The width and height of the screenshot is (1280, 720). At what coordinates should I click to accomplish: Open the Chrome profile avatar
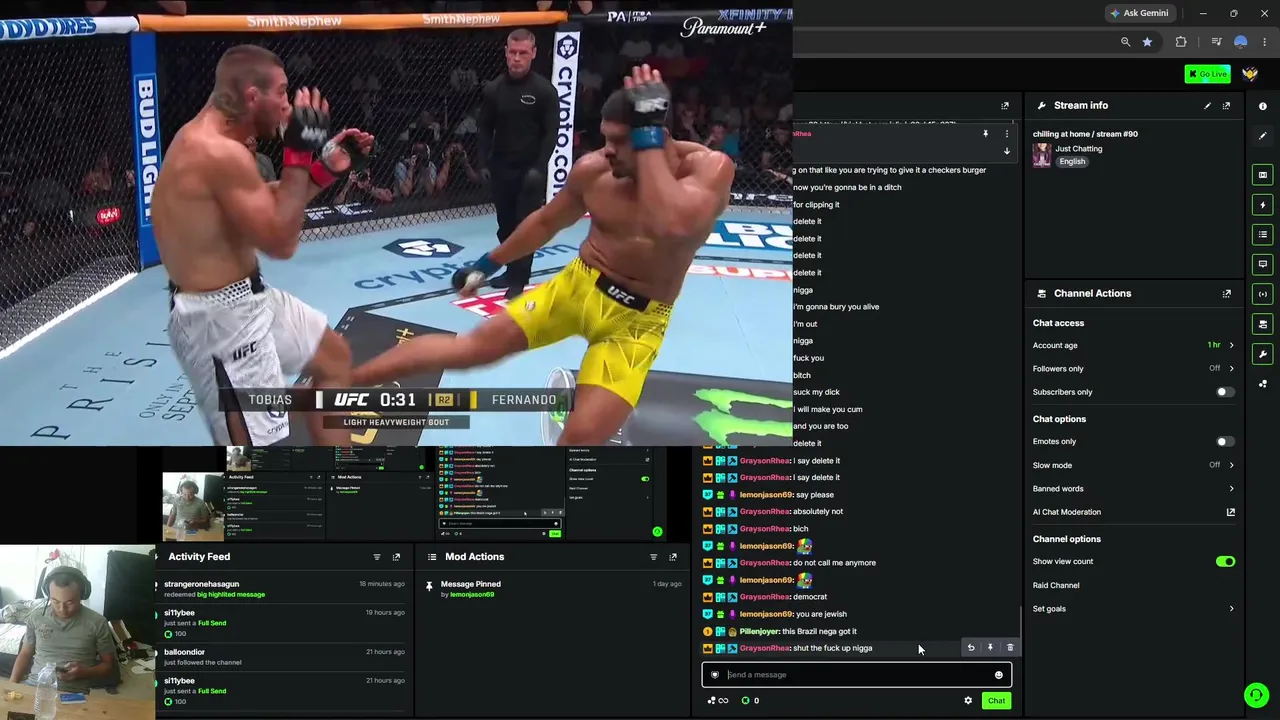coord(1241,42)
